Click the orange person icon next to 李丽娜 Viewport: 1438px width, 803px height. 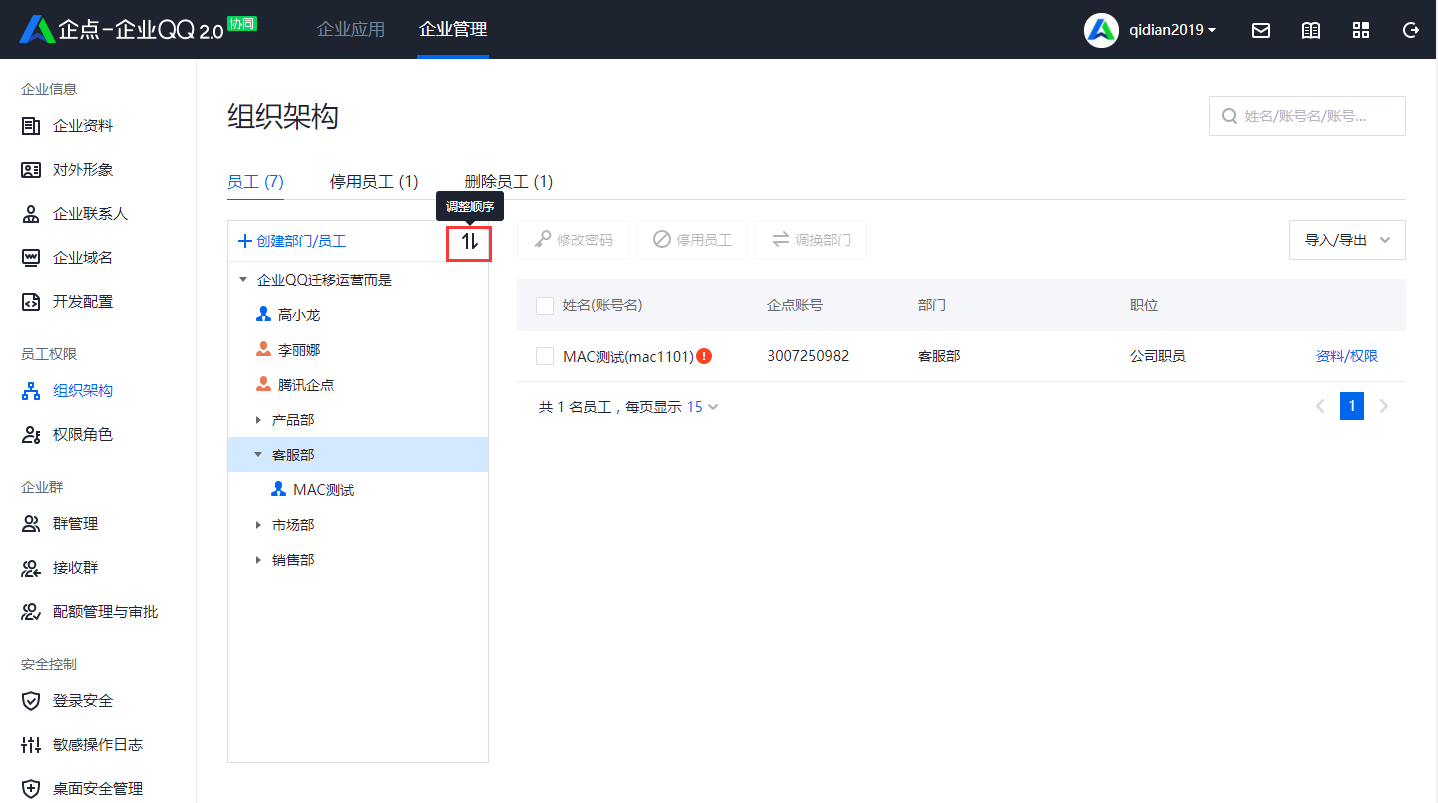263,349
